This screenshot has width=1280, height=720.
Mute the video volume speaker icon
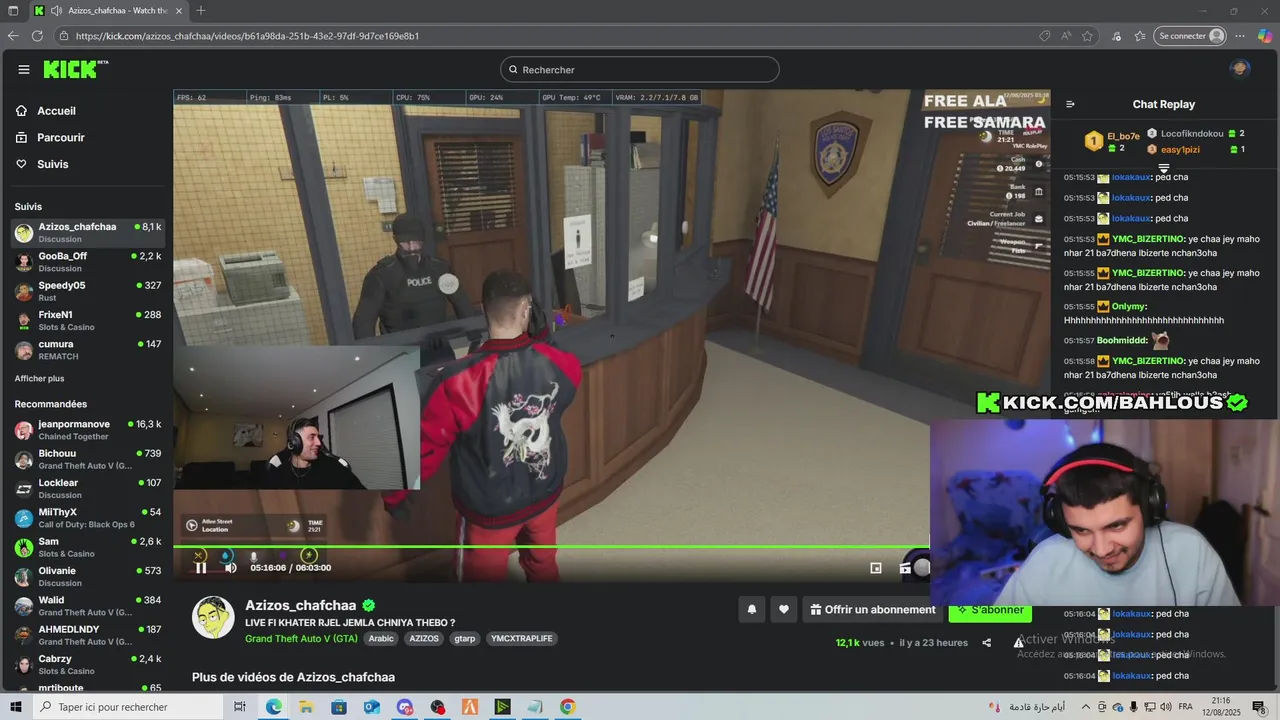[230, 567]
